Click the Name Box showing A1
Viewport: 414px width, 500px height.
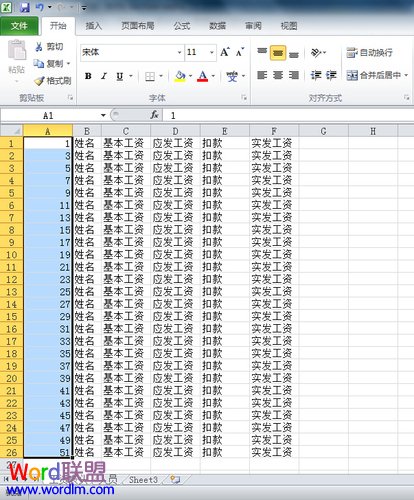(48, 115)
